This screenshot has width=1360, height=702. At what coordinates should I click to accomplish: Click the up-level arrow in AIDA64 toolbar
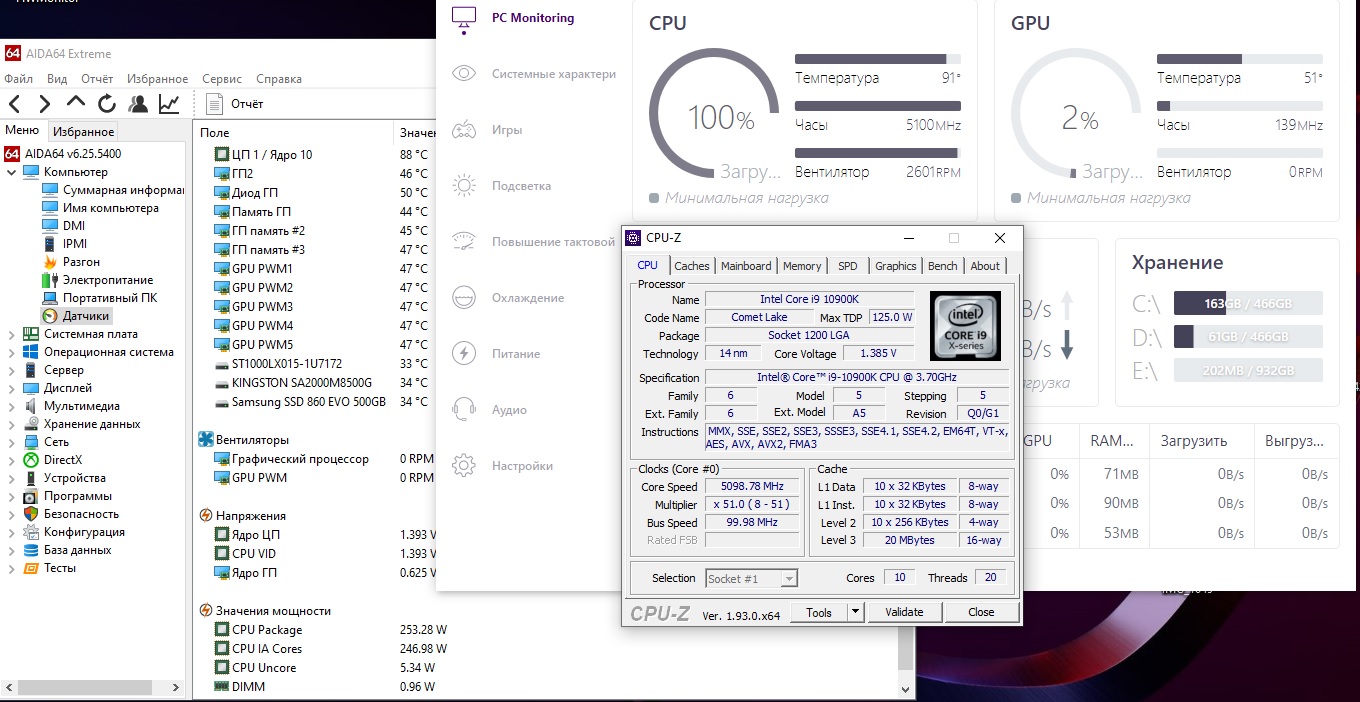click(x=76, y=102)
